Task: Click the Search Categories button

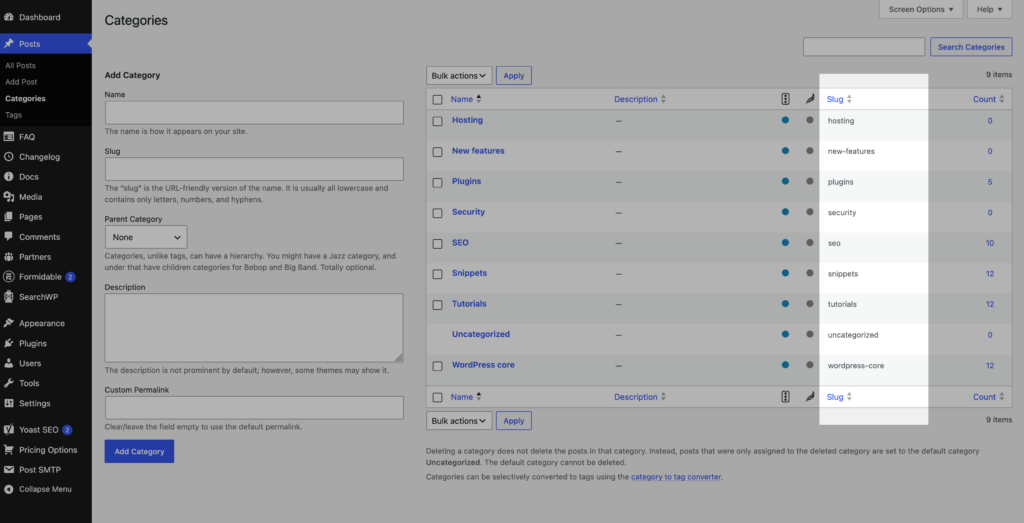Action: [971, 47]
